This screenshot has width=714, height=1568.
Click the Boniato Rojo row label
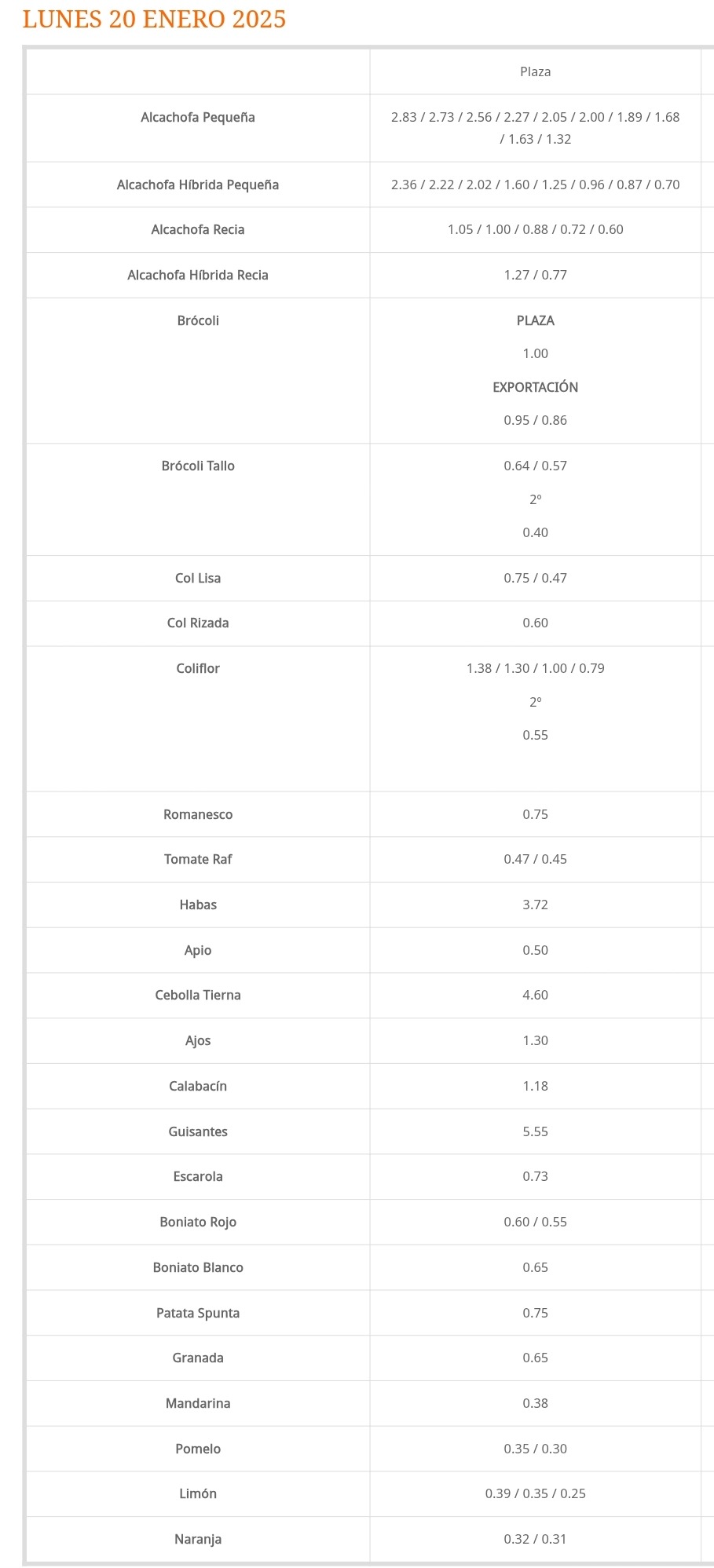(198, 1222)
